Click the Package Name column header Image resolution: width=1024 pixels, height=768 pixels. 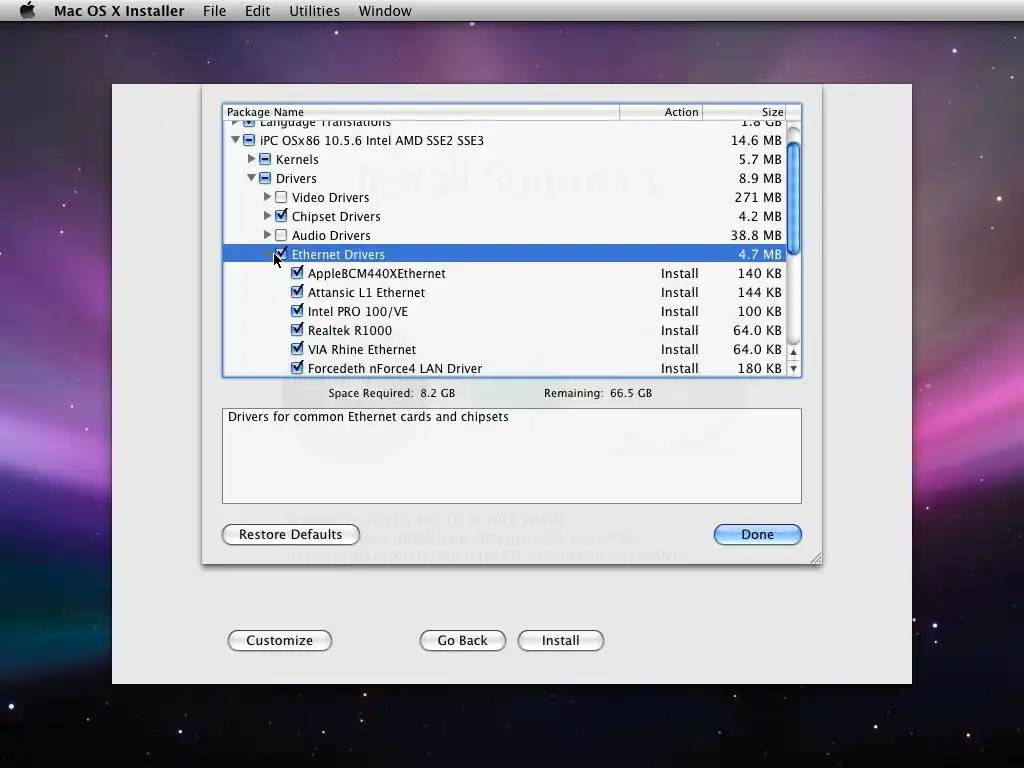click(421, 112)
